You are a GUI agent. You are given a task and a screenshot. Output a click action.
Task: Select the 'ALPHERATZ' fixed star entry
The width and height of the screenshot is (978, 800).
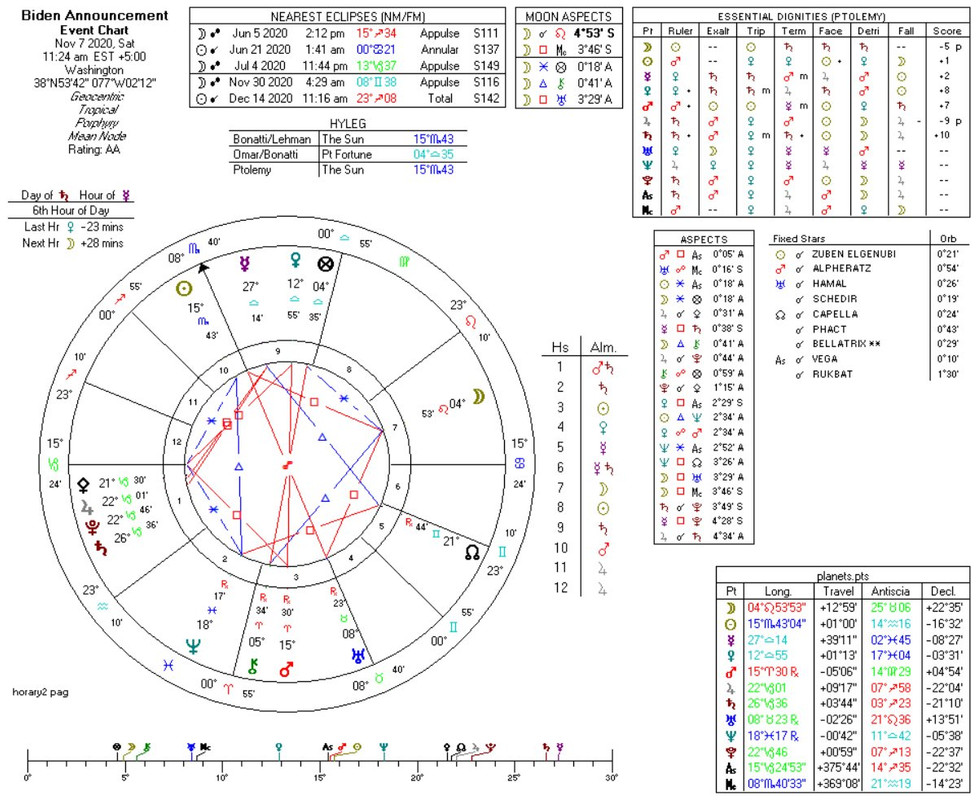tap(841, 269)
